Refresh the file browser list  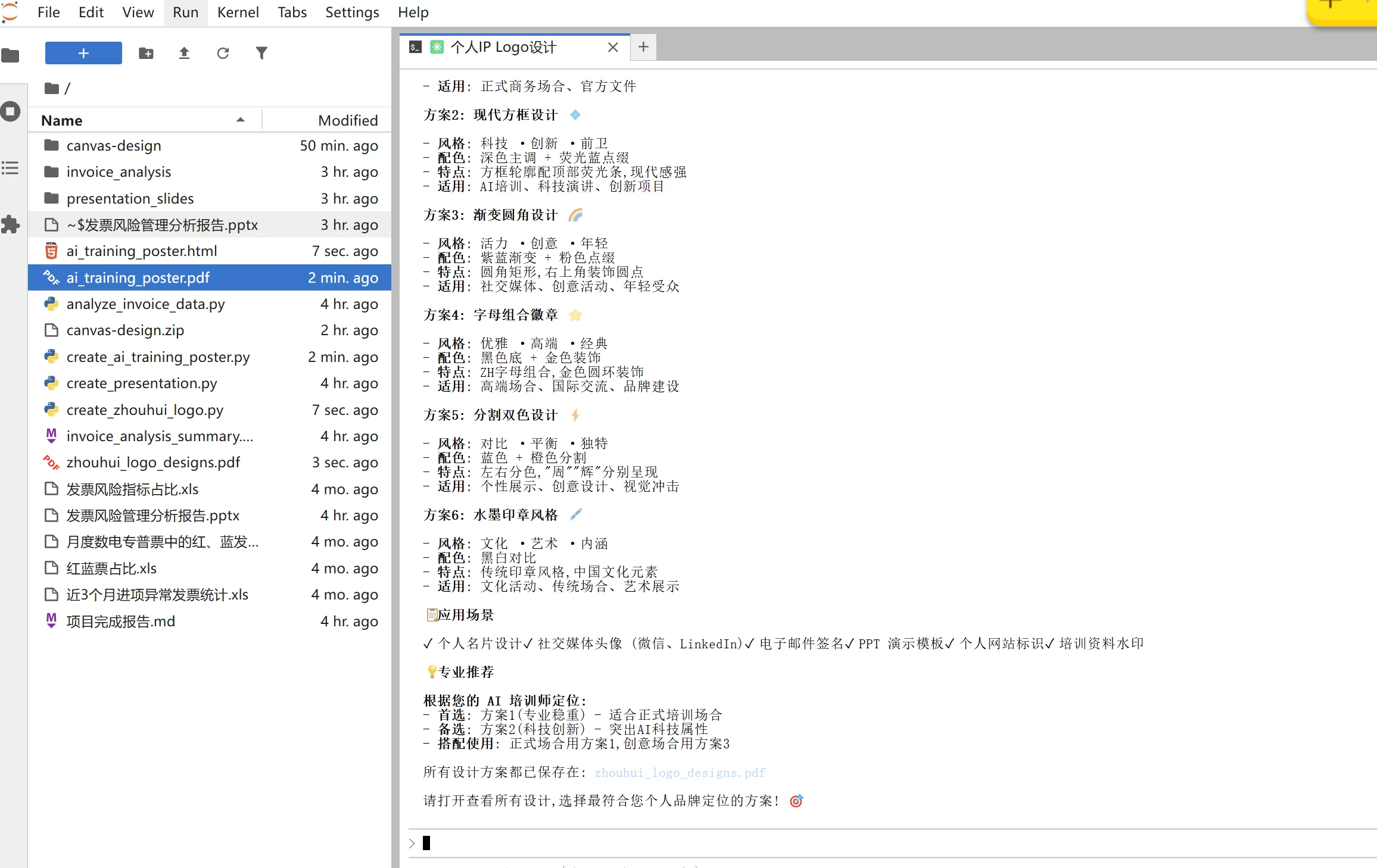tap(223, 53)
